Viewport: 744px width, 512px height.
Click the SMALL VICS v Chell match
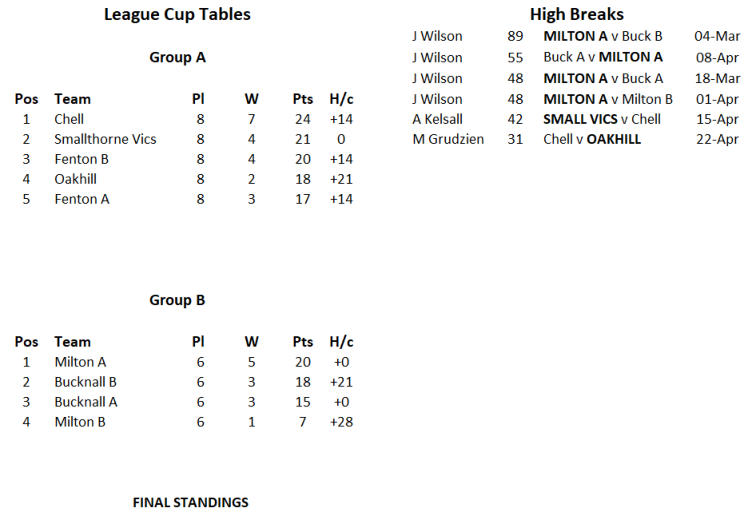click(x=602, y=119)
